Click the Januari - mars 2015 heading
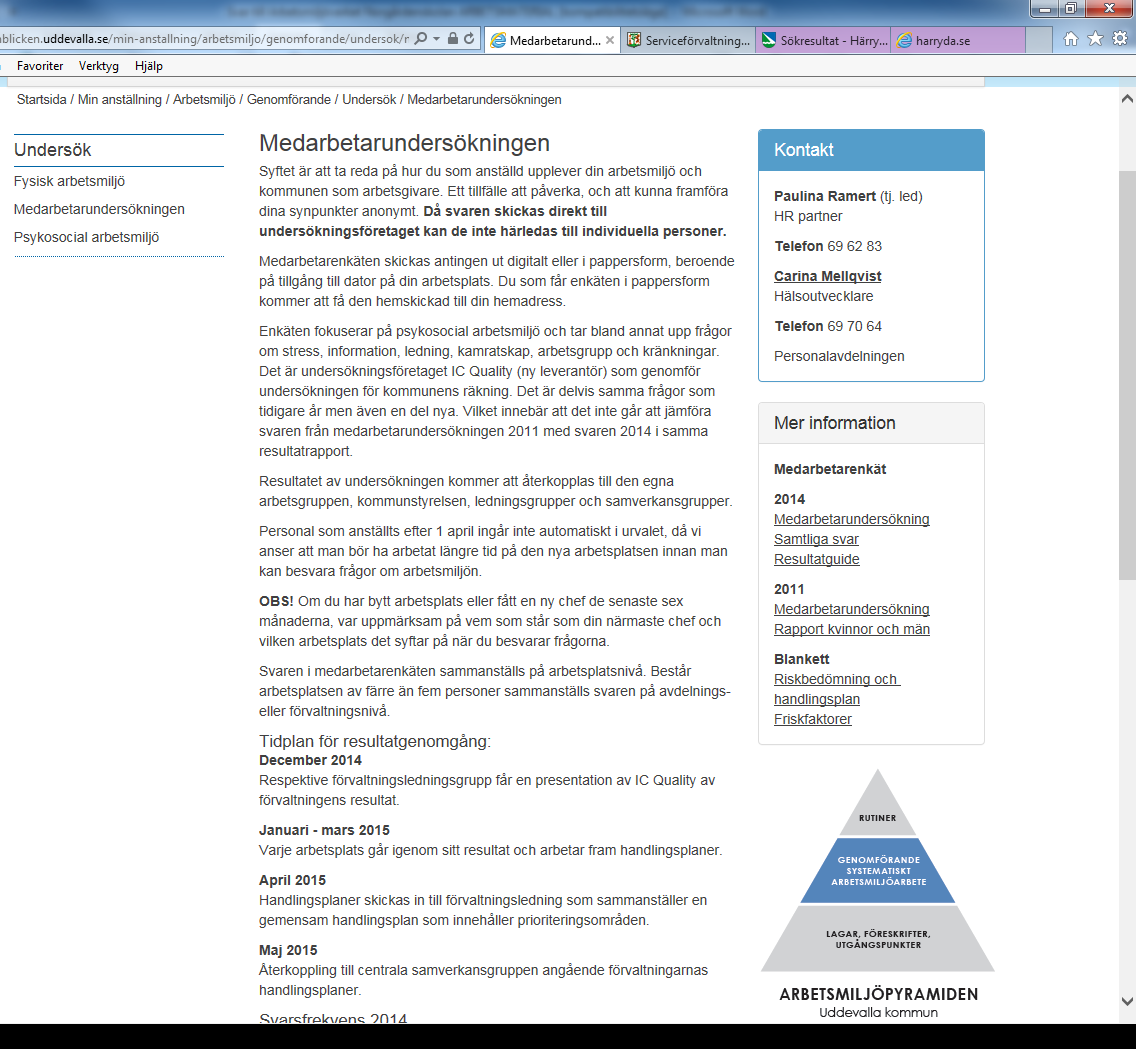The width and height of the screenshot is (1136, 1049). (324, 830)
